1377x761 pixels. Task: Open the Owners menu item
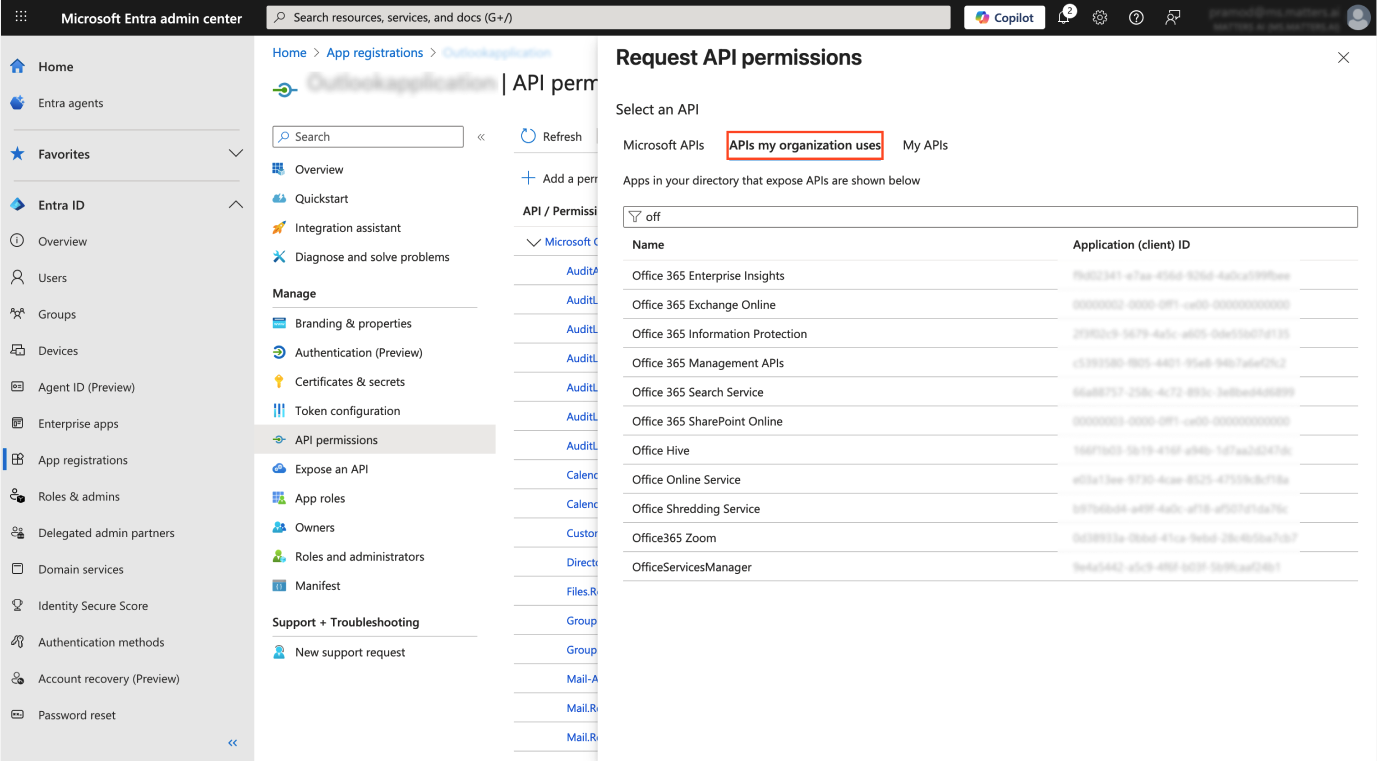click(x=315, y=528)
